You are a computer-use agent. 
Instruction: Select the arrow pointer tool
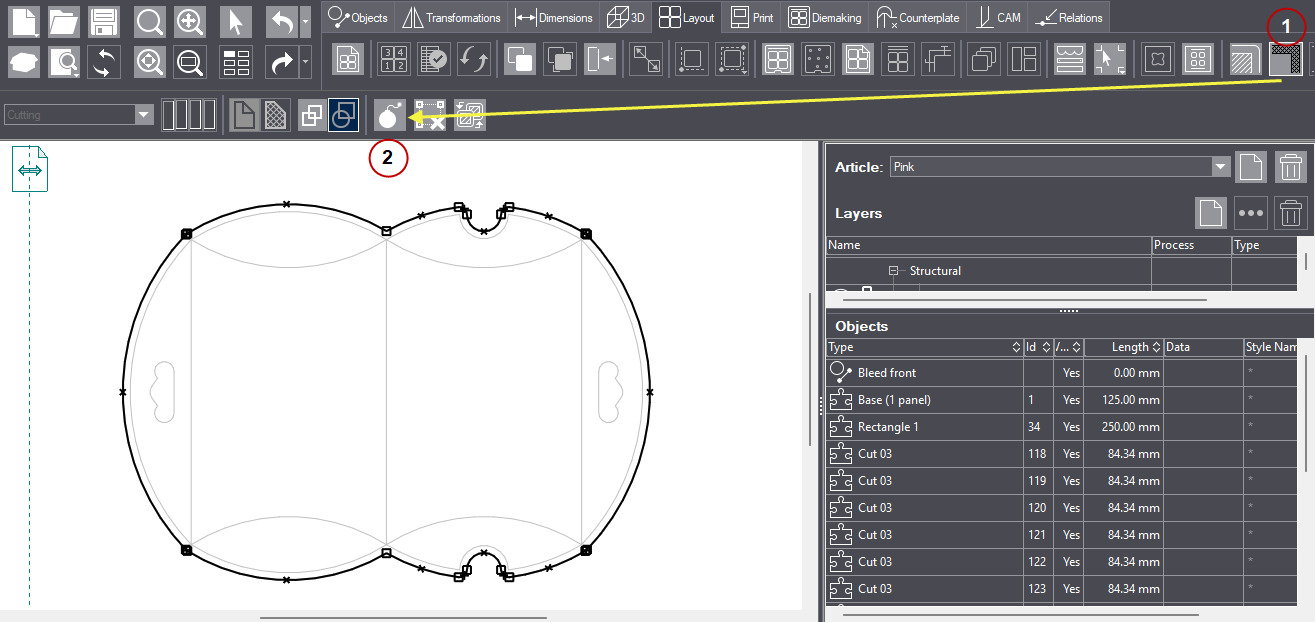[x=236, y=21]
